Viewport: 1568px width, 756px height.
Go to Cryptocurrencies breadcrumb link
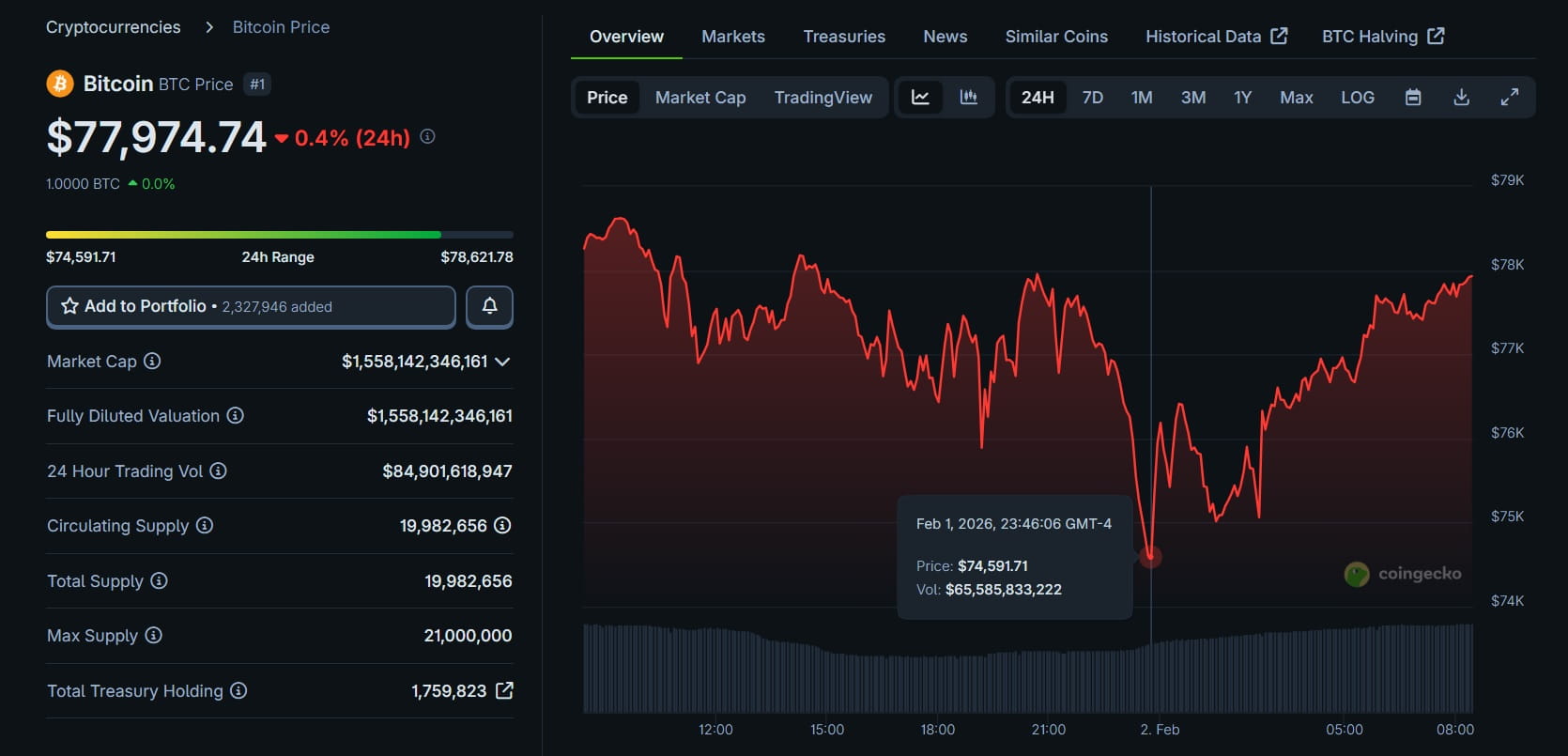tap(114, 27)
